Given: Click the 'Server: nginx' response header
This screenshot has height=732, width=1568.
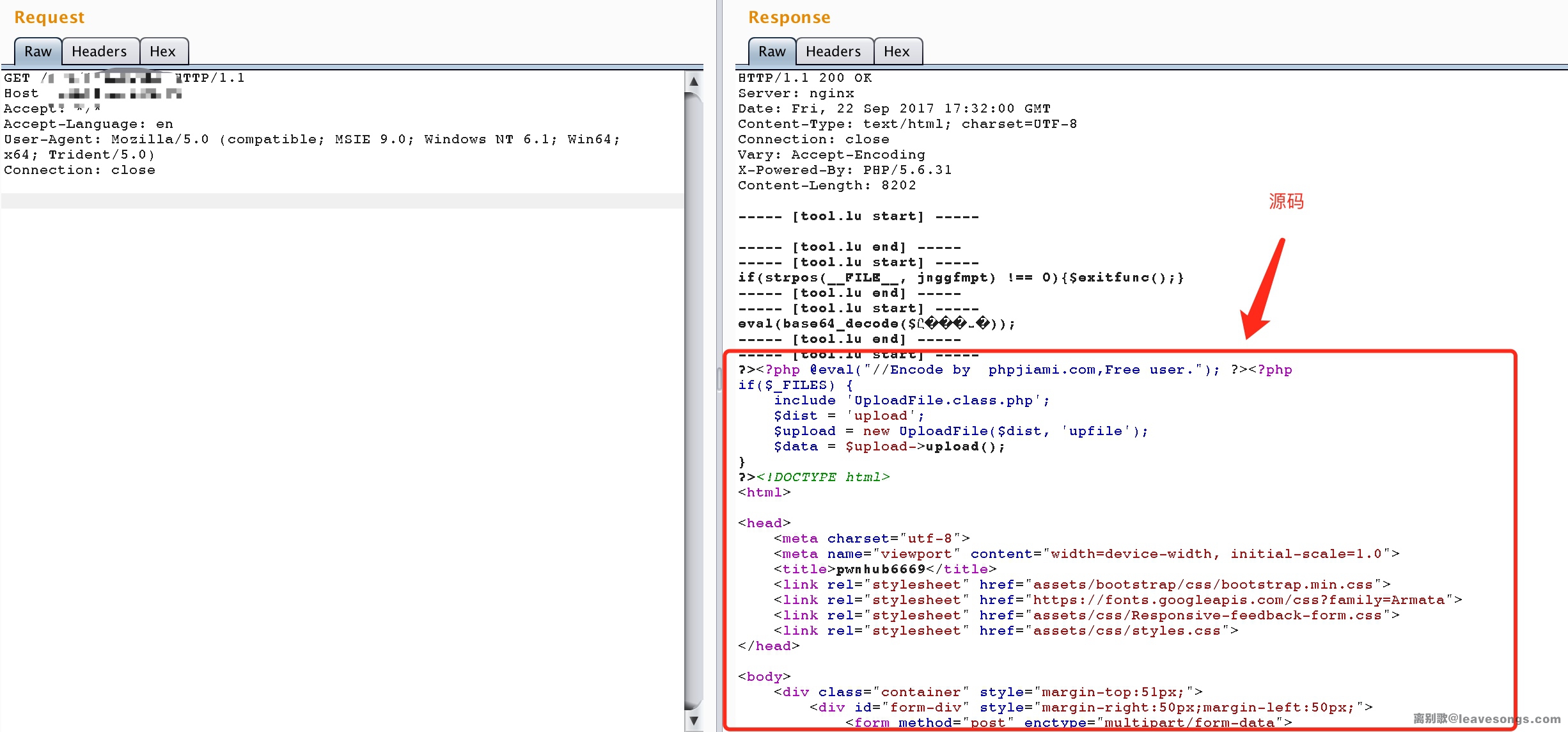Looking at the screenshot, I should [x=796, y=93].
